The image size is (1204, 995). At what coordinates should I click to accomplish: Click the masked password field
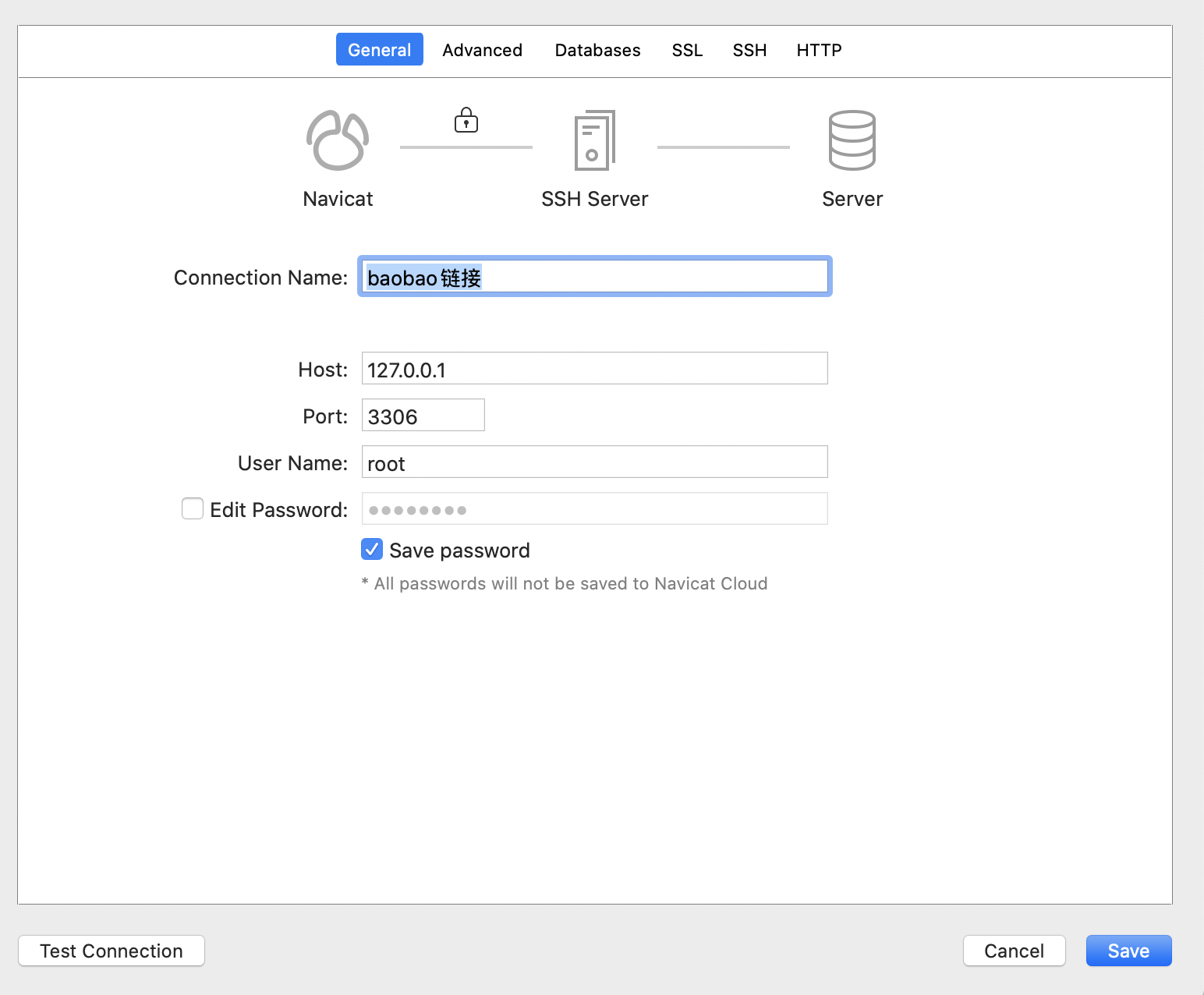coord(594,509)
